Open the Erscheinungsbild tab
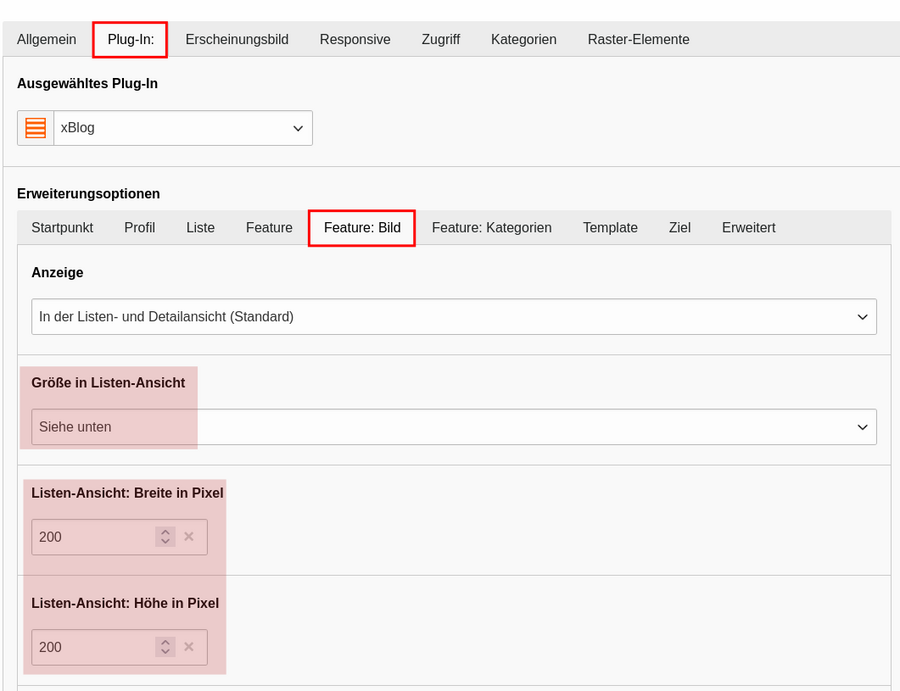900x691 pixels. click(x=237, y=40)
